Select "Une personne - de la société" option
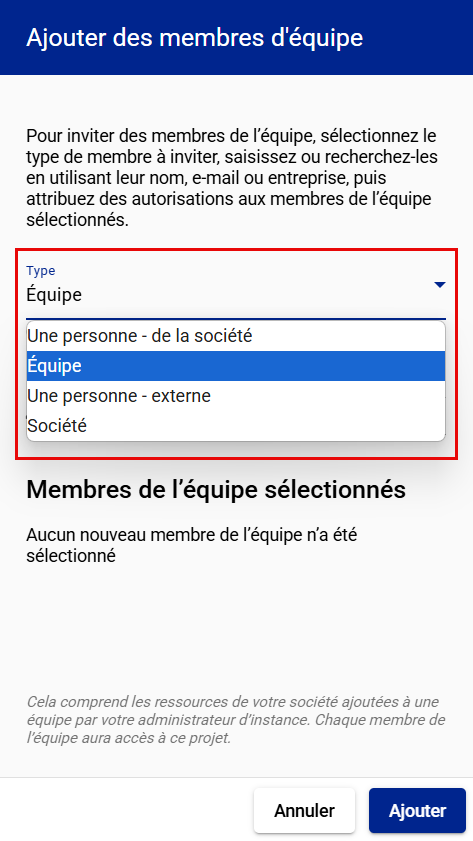The width and height of the screenshot is (473, 841). [x=236, y=336]
